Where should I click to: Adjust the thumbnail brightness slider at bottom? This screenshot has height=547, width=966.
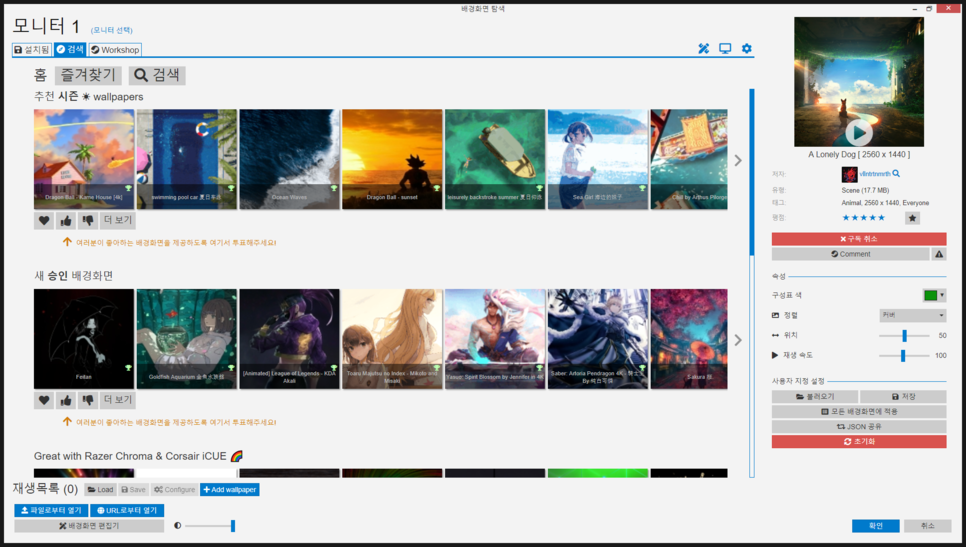[x=209, y=526]
